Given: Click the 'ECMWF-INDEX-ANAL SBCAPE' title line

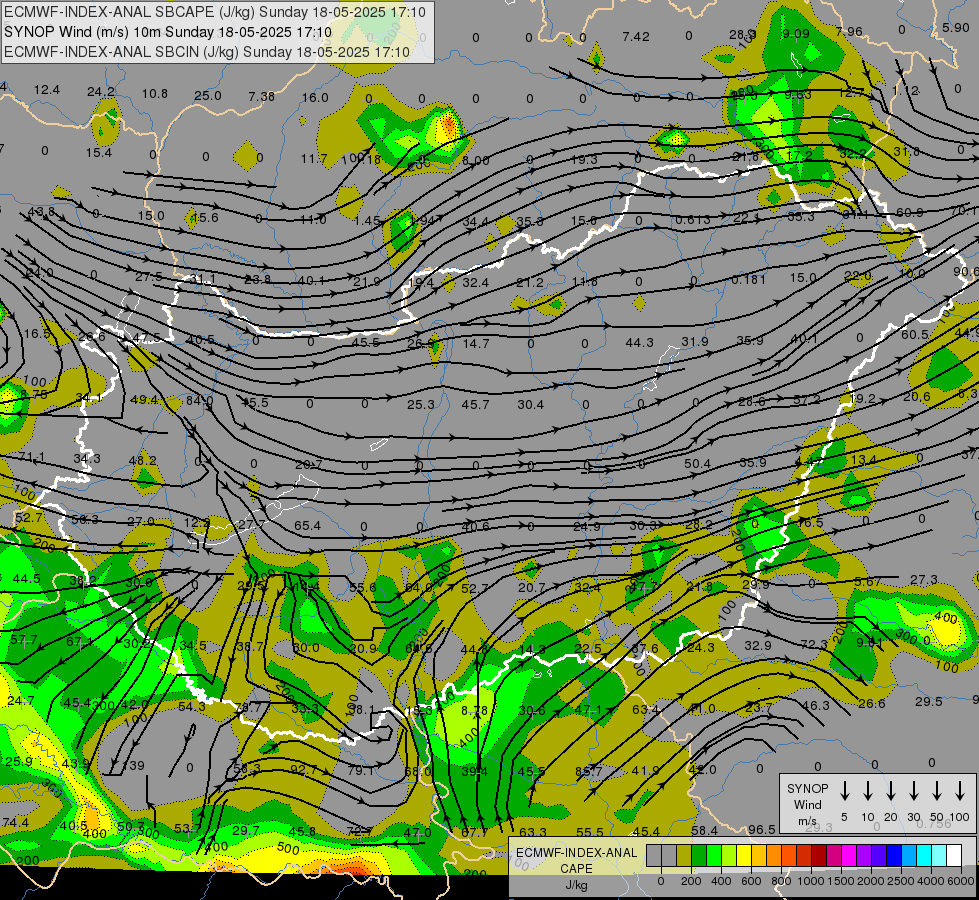Looking at the screenshot, I should tap(215, 12).
